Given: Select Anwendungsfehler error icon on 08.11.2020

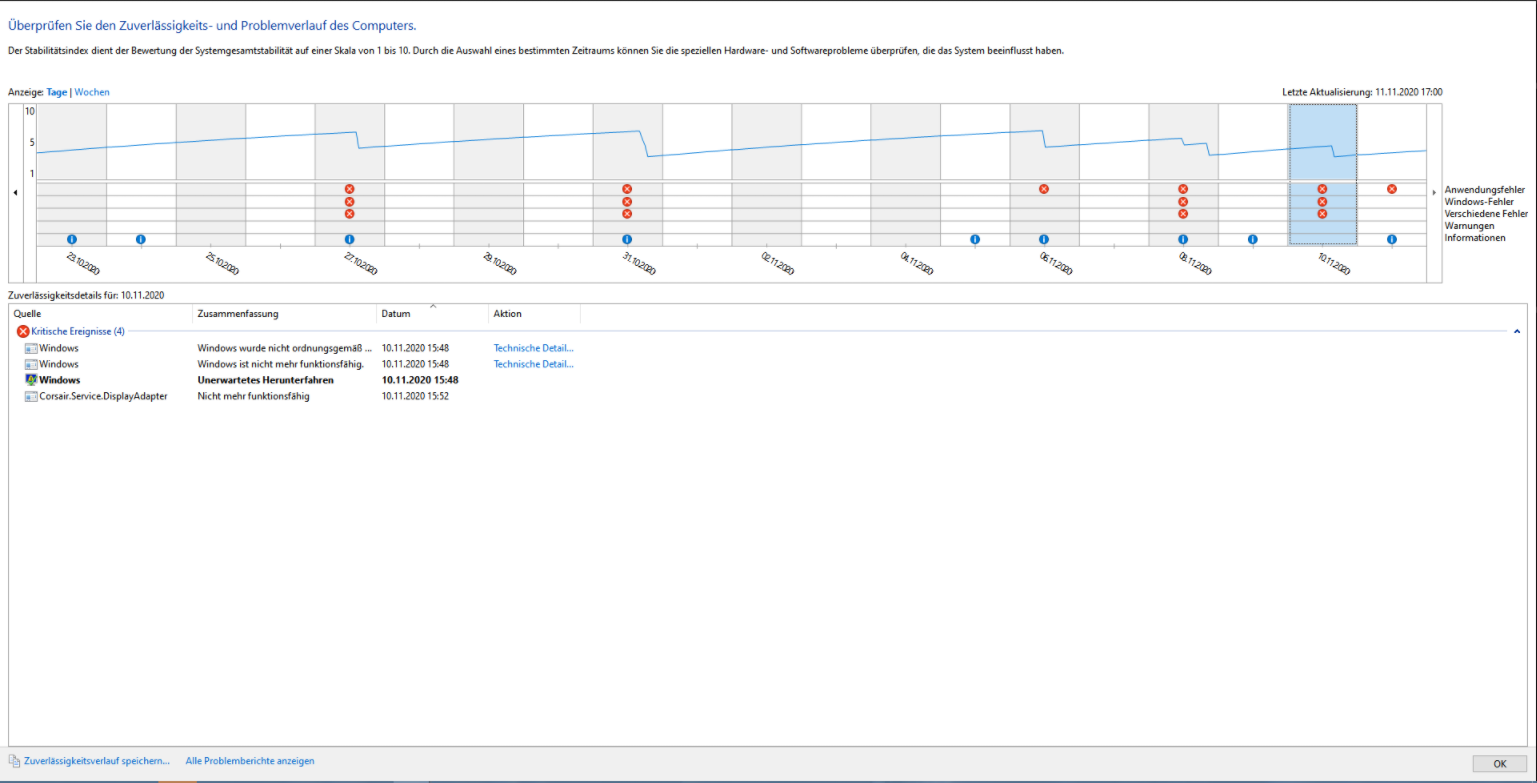Looking at the screenshot, I should (1183, 189).
